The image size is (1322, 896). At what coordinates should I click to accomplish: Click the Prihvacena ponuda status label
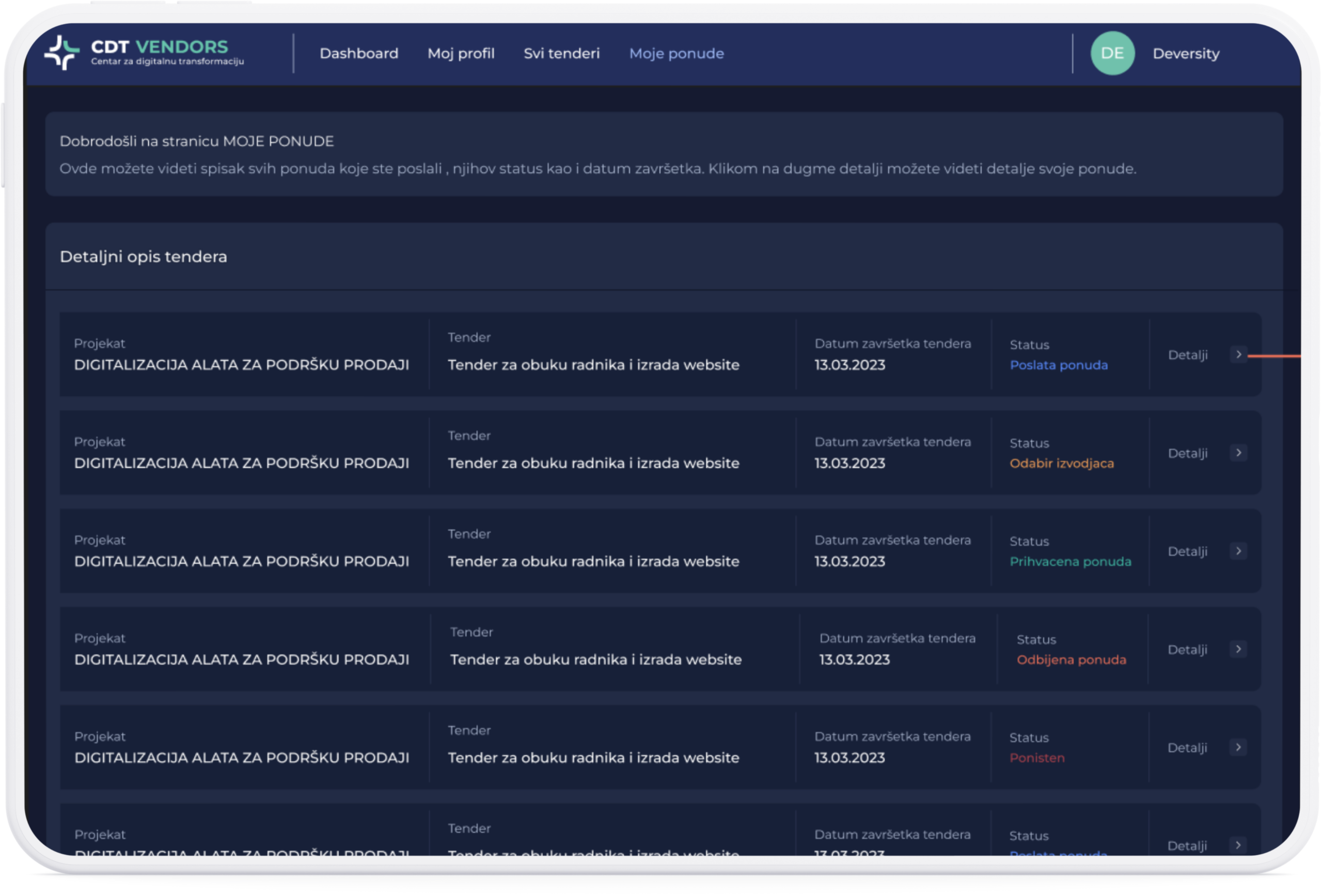pyautogui.click(x=1070, y=561)
